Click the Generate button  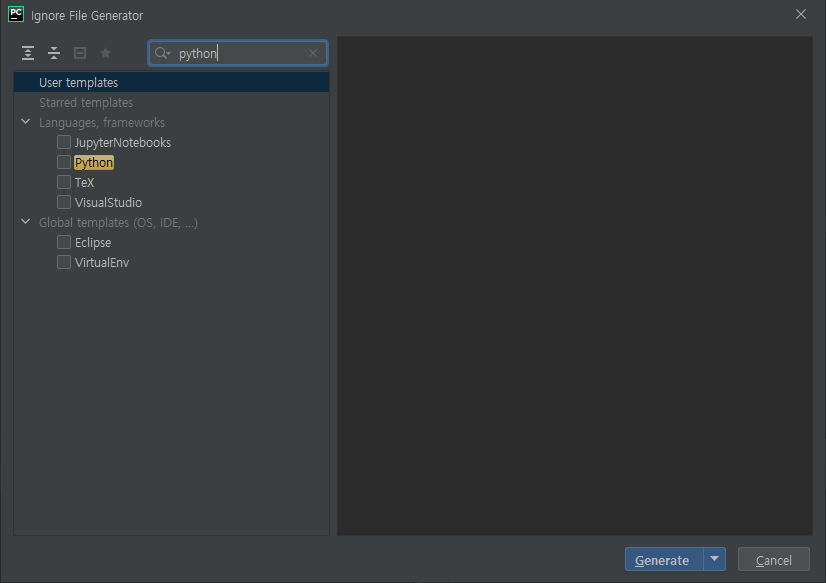coord(664,559)
